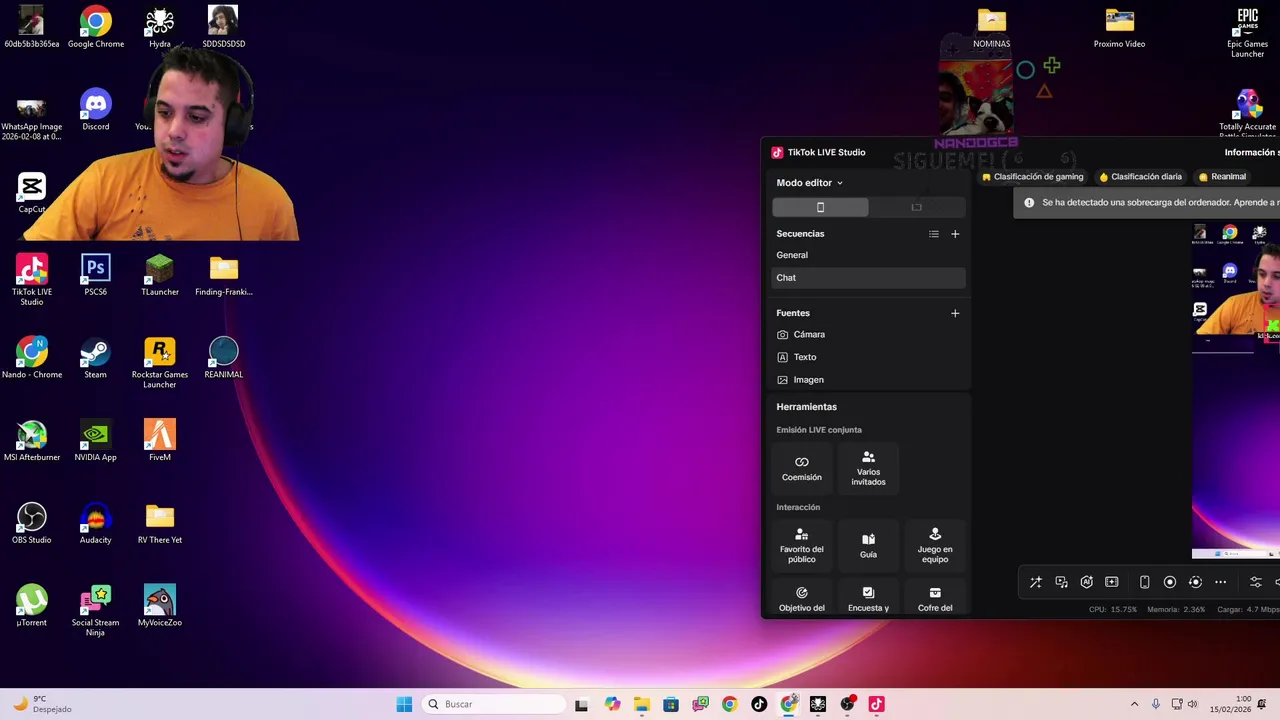The height and width of the screenshot is (720, 1280).
Task: Show hidden system tray icons
Action: point(1134,704)
